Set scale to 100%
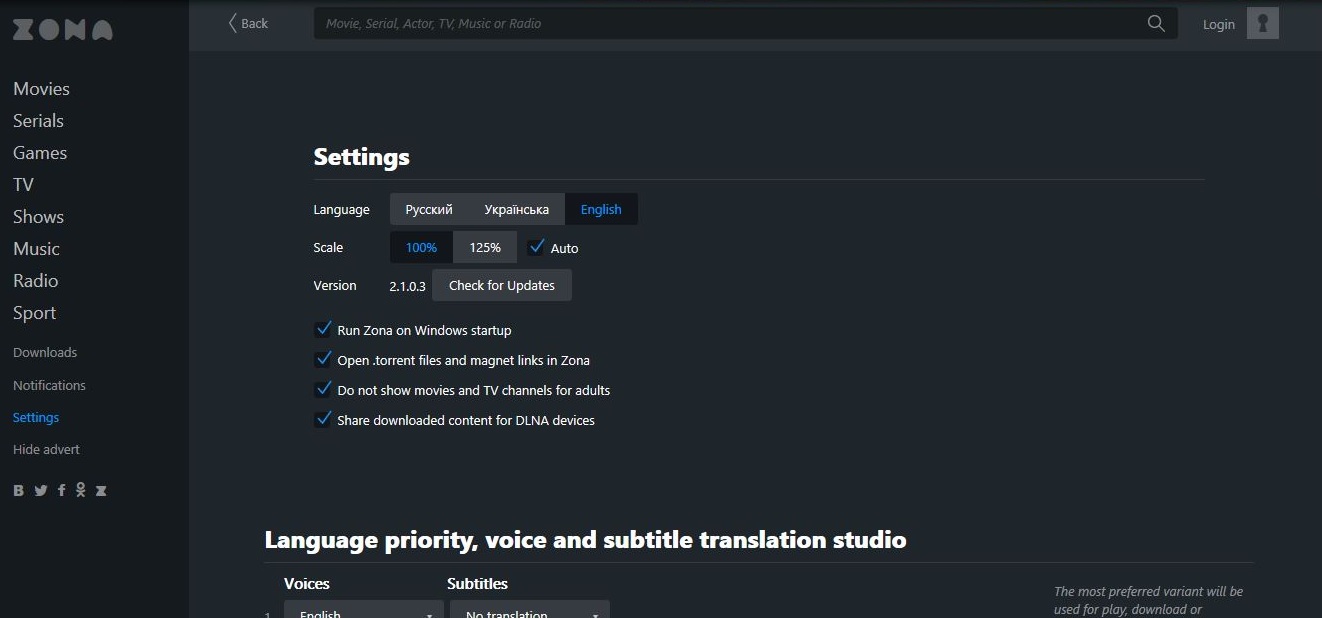Image resolution: width=1322 pixels, height=618 pixels. pyautogui.click(x=421, y=247)
